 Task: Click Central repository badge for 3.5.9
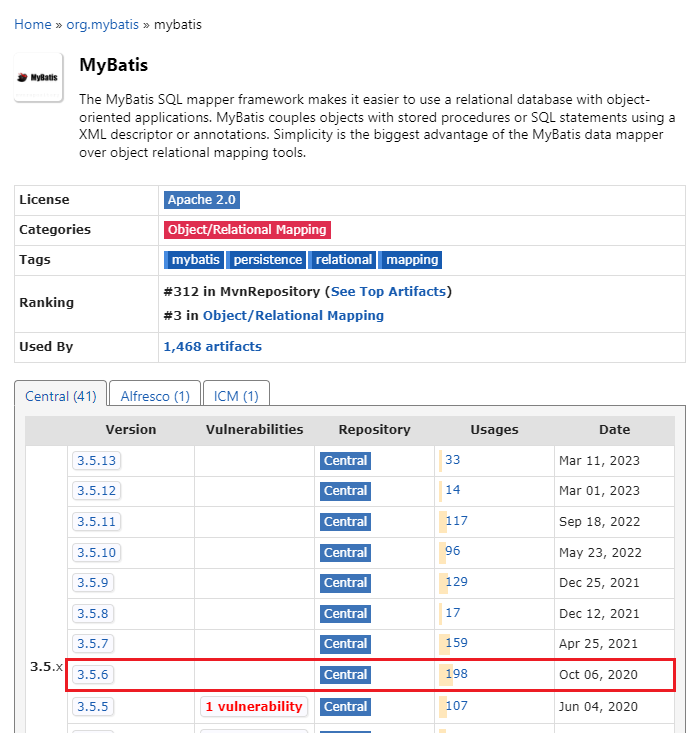pyautogui.click(x=345, y=583)
